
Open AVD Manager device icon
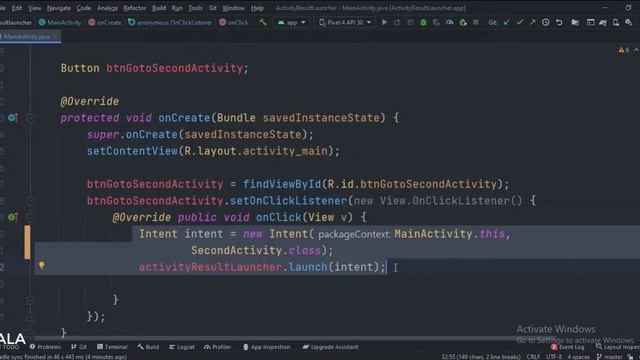coord(616,22)
